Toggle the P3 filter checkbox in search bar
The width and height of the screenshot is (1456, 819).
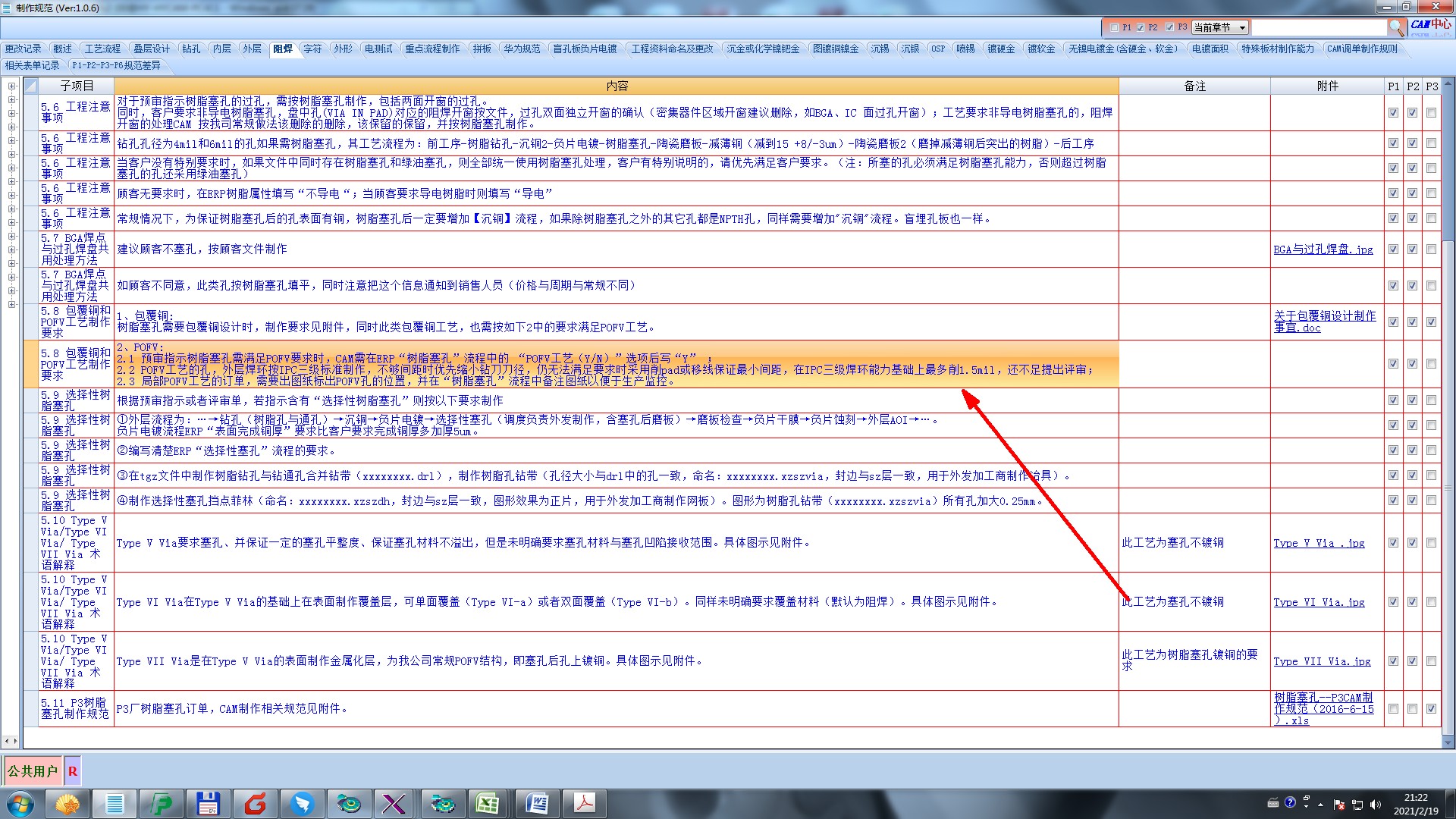coord(1169,27)
